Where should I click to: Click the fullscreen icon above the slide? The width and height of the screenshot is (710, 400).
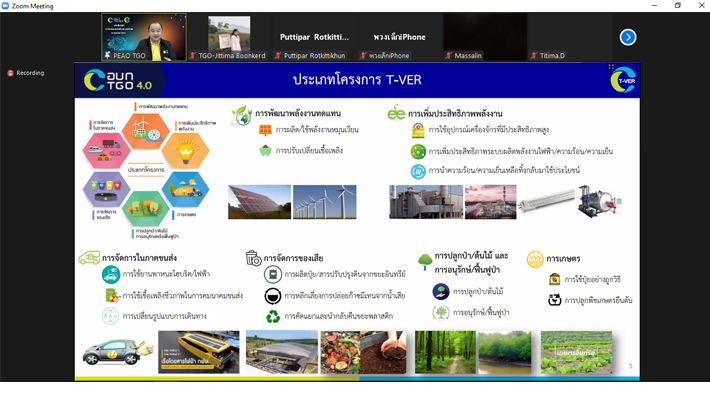pyautogui.click(x=612, y=68)
